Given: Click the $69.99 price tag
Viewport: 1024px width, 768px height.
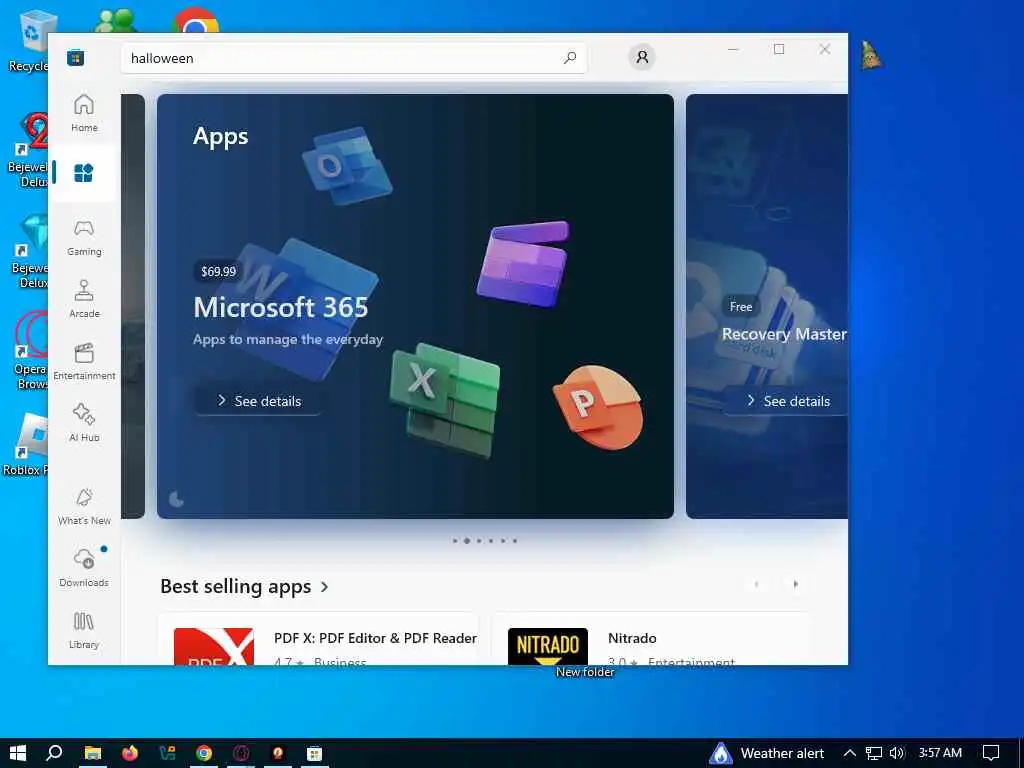Looking at the screenshot, I should 218,271.
